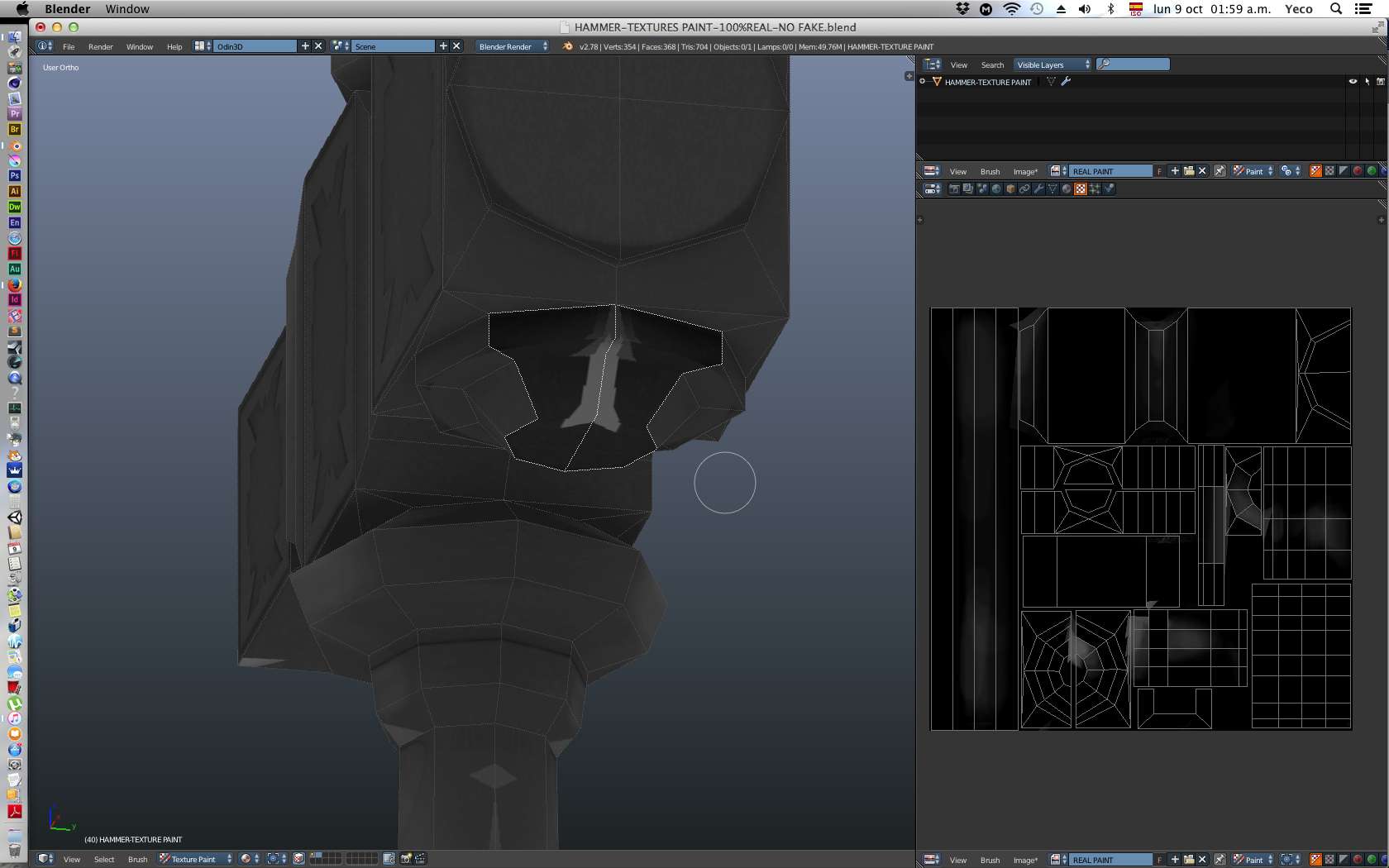The width and height of the screenshot is (1389, 868).
Task: Click the Search button in outliner header
Action: coord(992,64)
